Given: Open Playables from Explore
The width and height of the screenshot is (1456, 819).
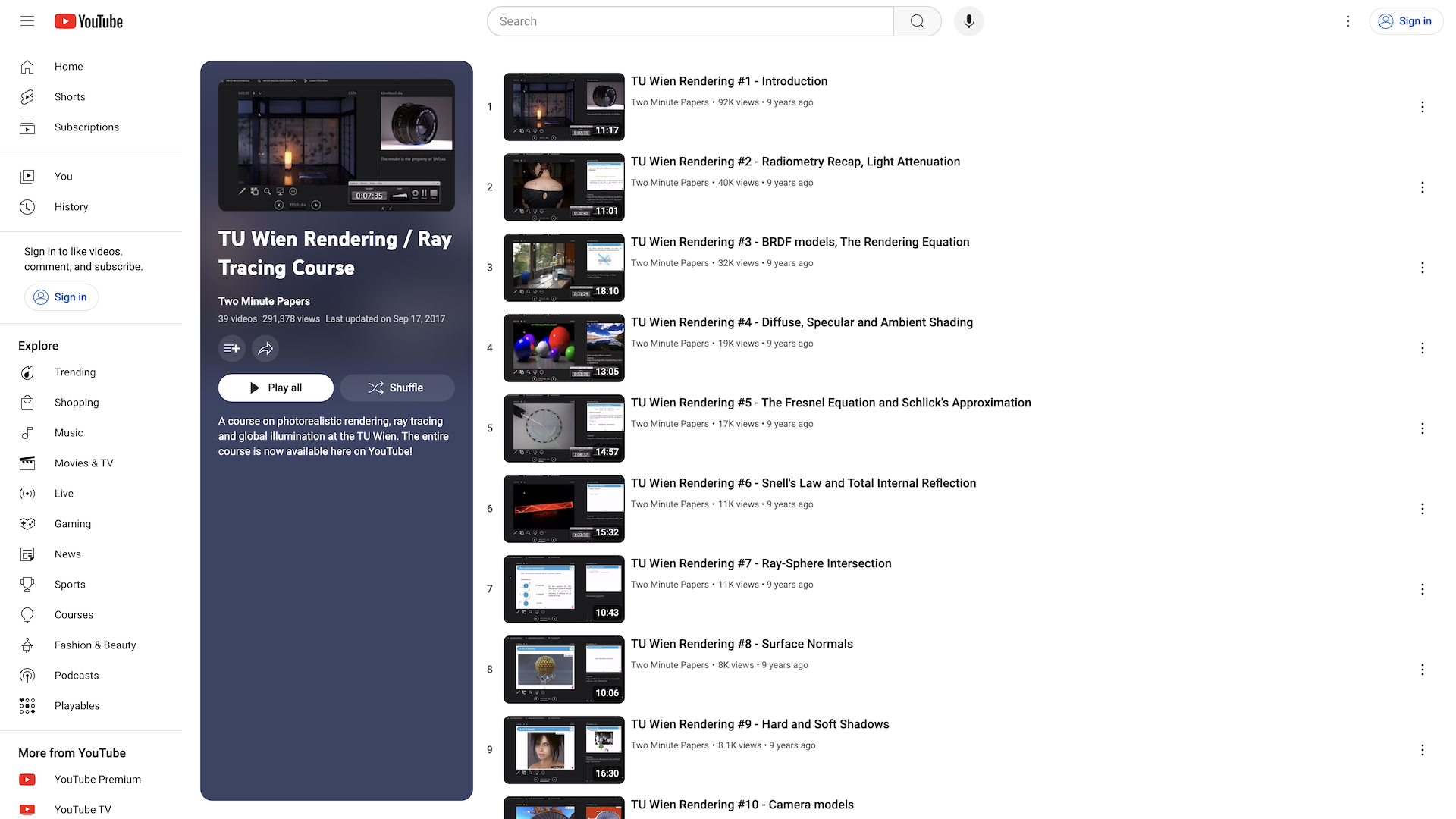Looking at the screenshot, I should click(91, 706).
